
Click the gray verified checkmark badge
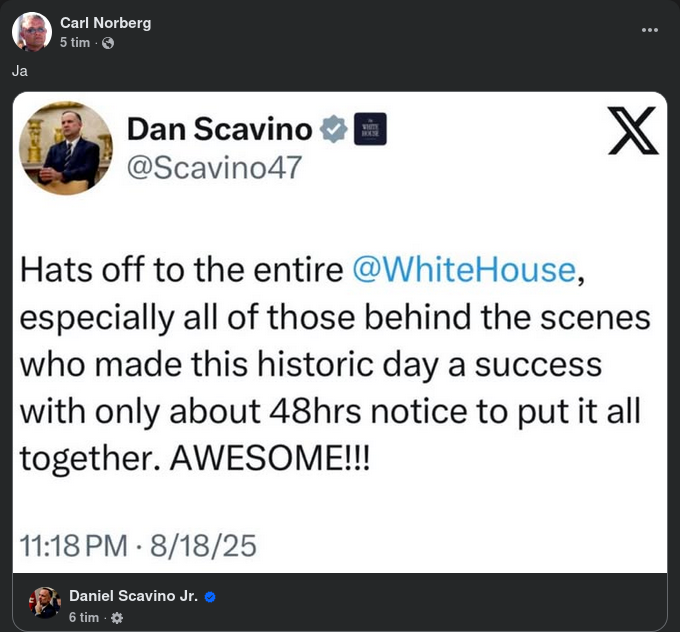click(x=333, y=129)
